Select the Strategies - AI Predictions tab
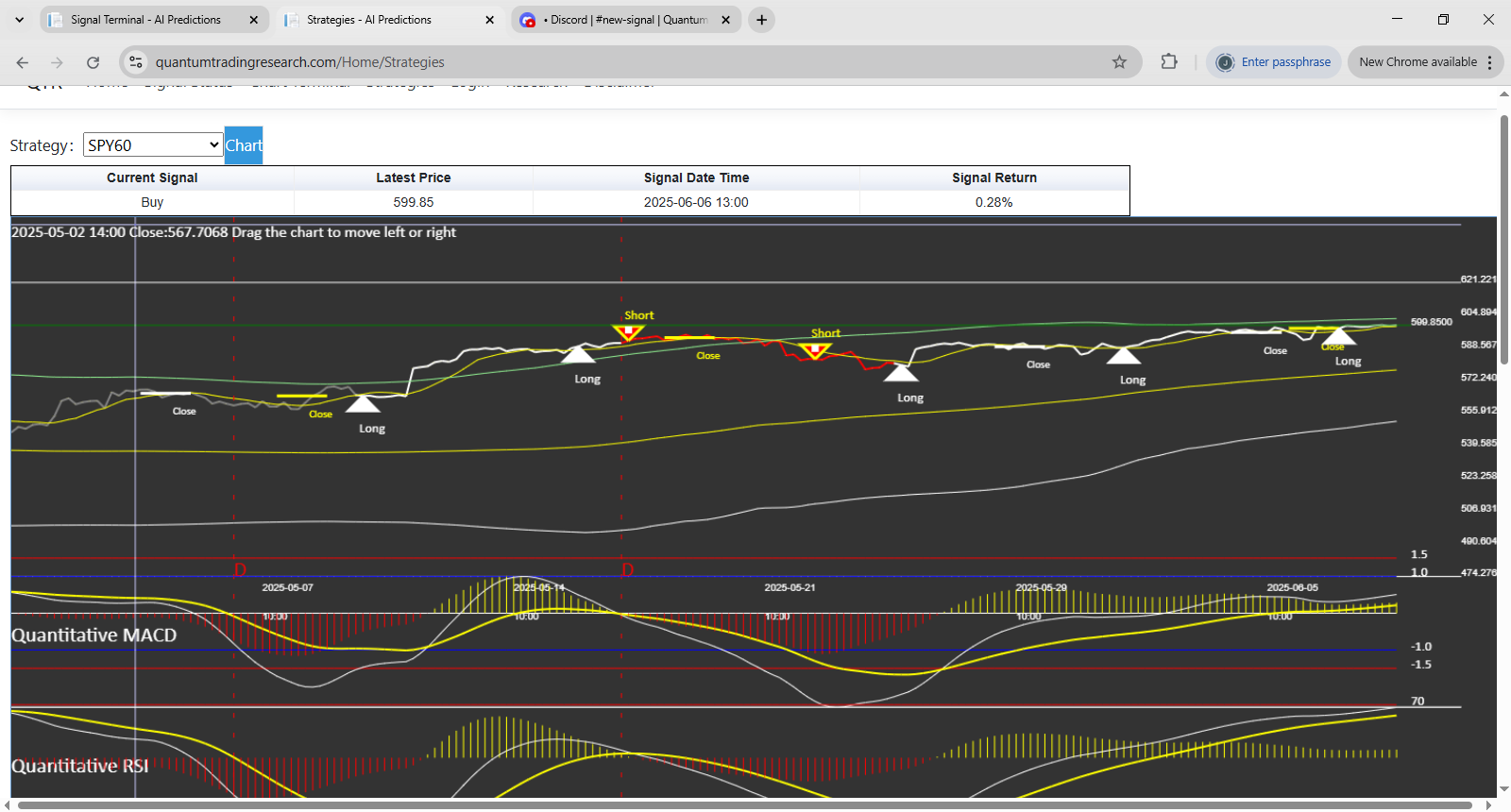This screenshot has height=812, width=1511. tap(390, 20)
